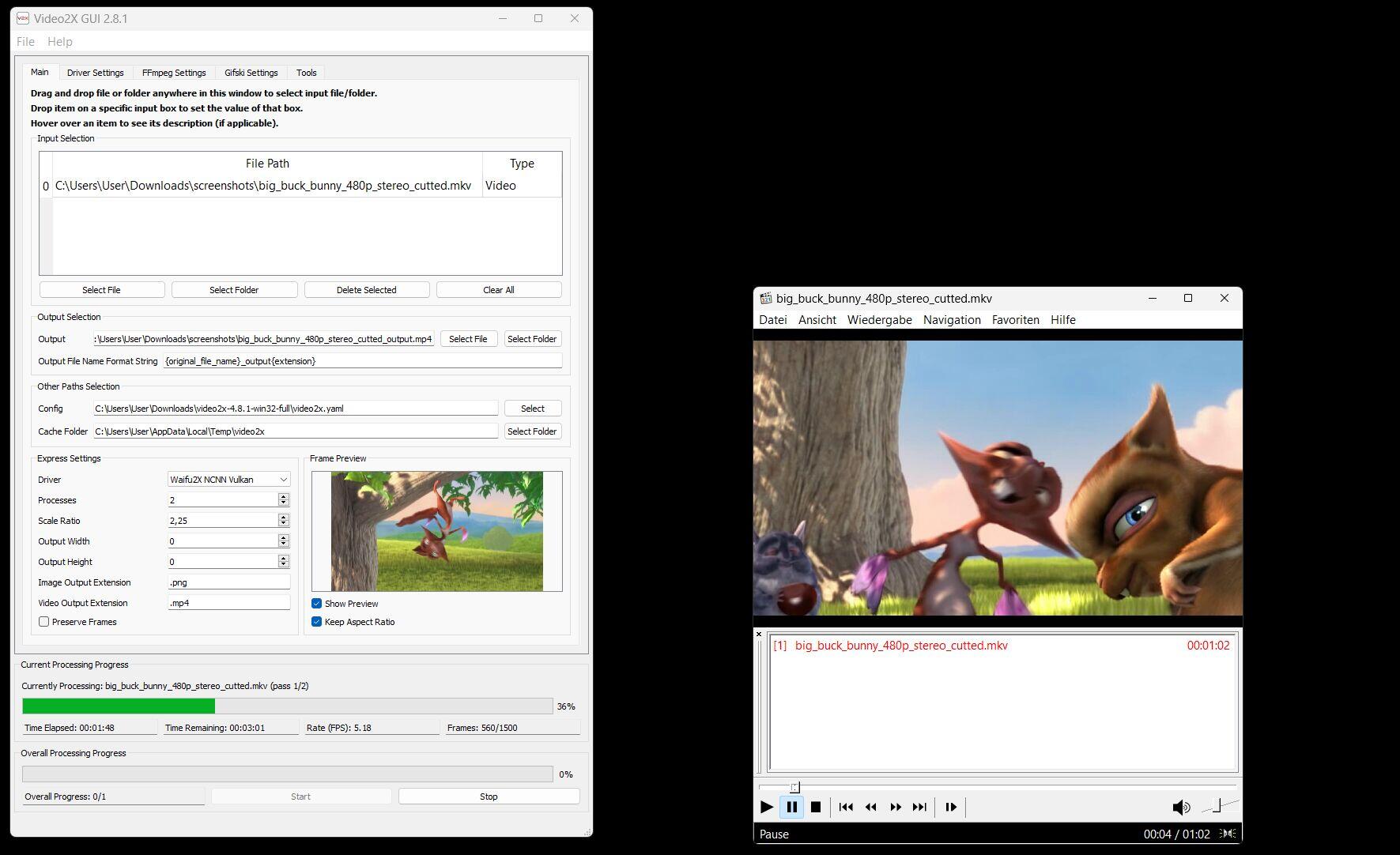Image resolution: width=1400 pixels, height=855 pixels.
Task: Increase Scale Ratio with its up arrow
Action: tap(282, 517)
